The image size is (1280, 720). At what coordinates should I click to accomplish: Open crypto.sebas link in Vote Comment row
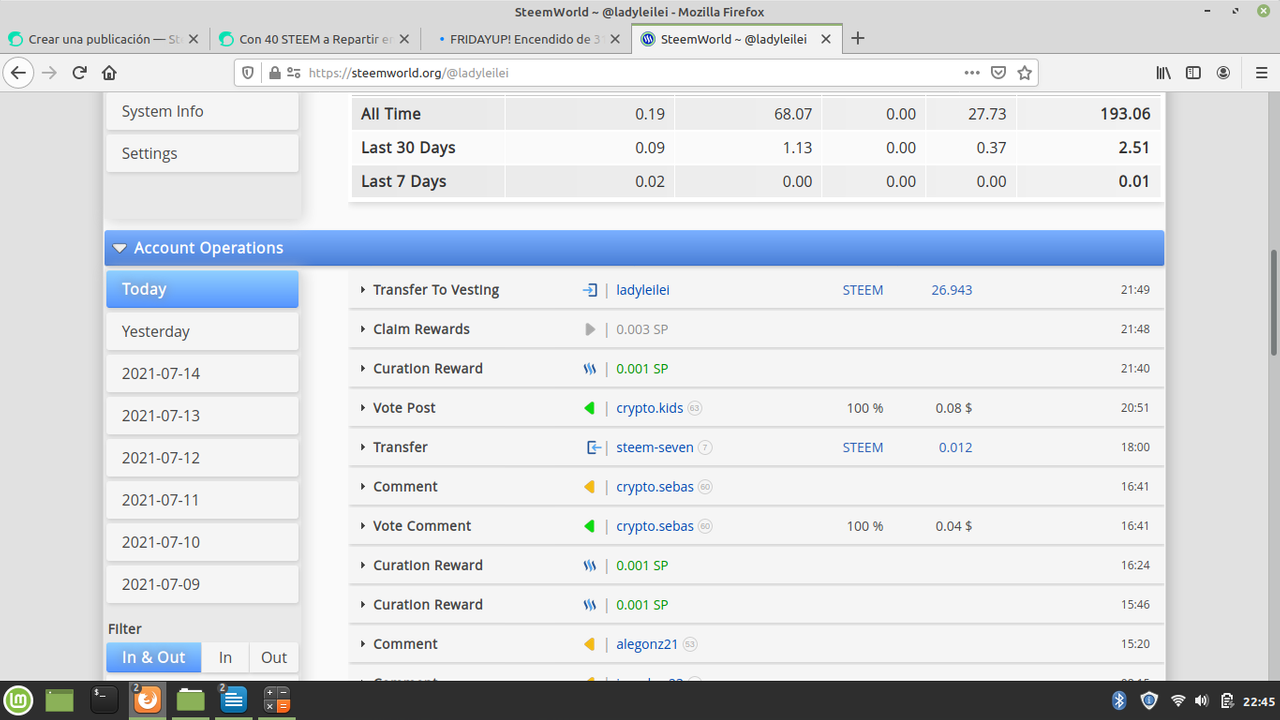(655, 526)
